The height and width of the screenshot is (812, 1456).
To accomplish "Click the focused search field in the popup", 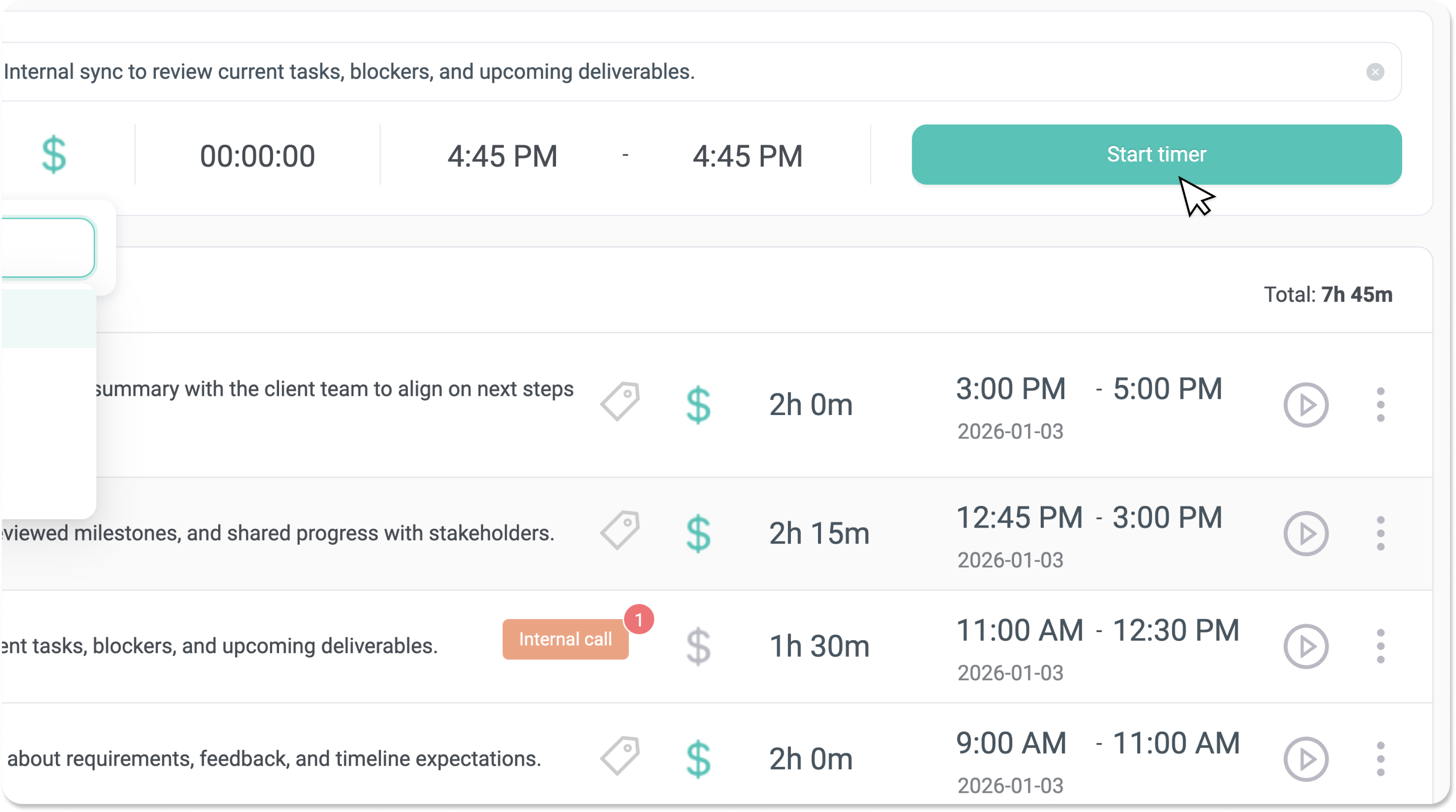I will click(x=48, y=248).
